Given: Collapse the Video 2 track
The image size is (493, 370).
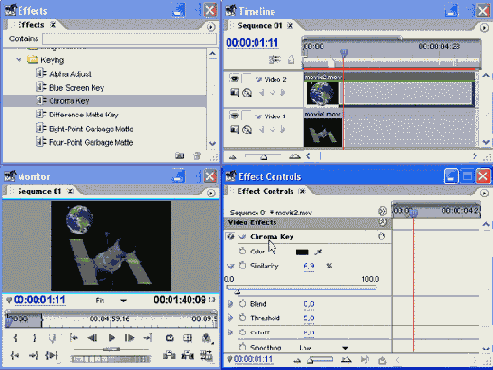Looking at the screenshot, I should click(x=258, y=80).
